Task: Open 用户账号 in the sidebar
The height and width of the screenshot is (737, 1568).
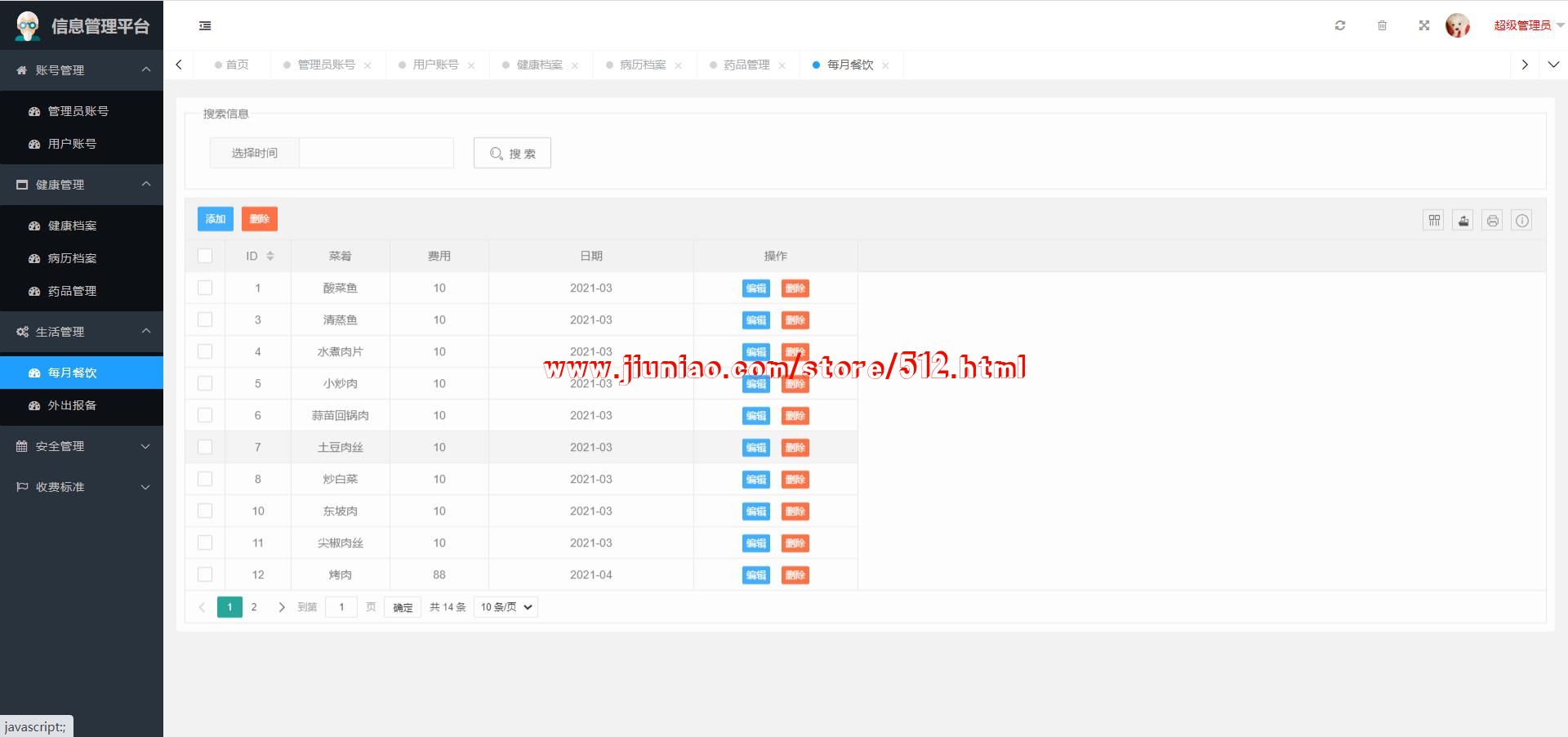Action: [82, 144]
